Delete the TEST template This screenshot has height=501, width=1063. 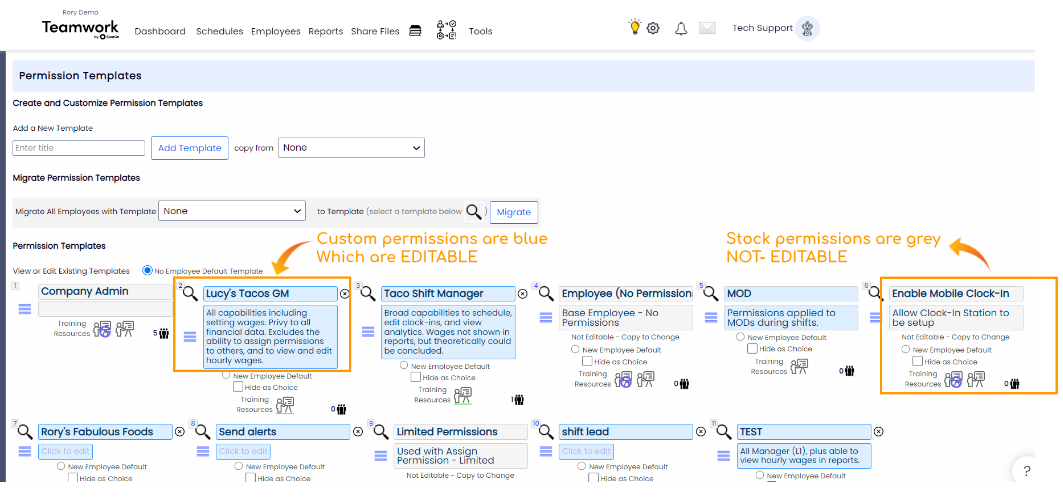point(879,432)
